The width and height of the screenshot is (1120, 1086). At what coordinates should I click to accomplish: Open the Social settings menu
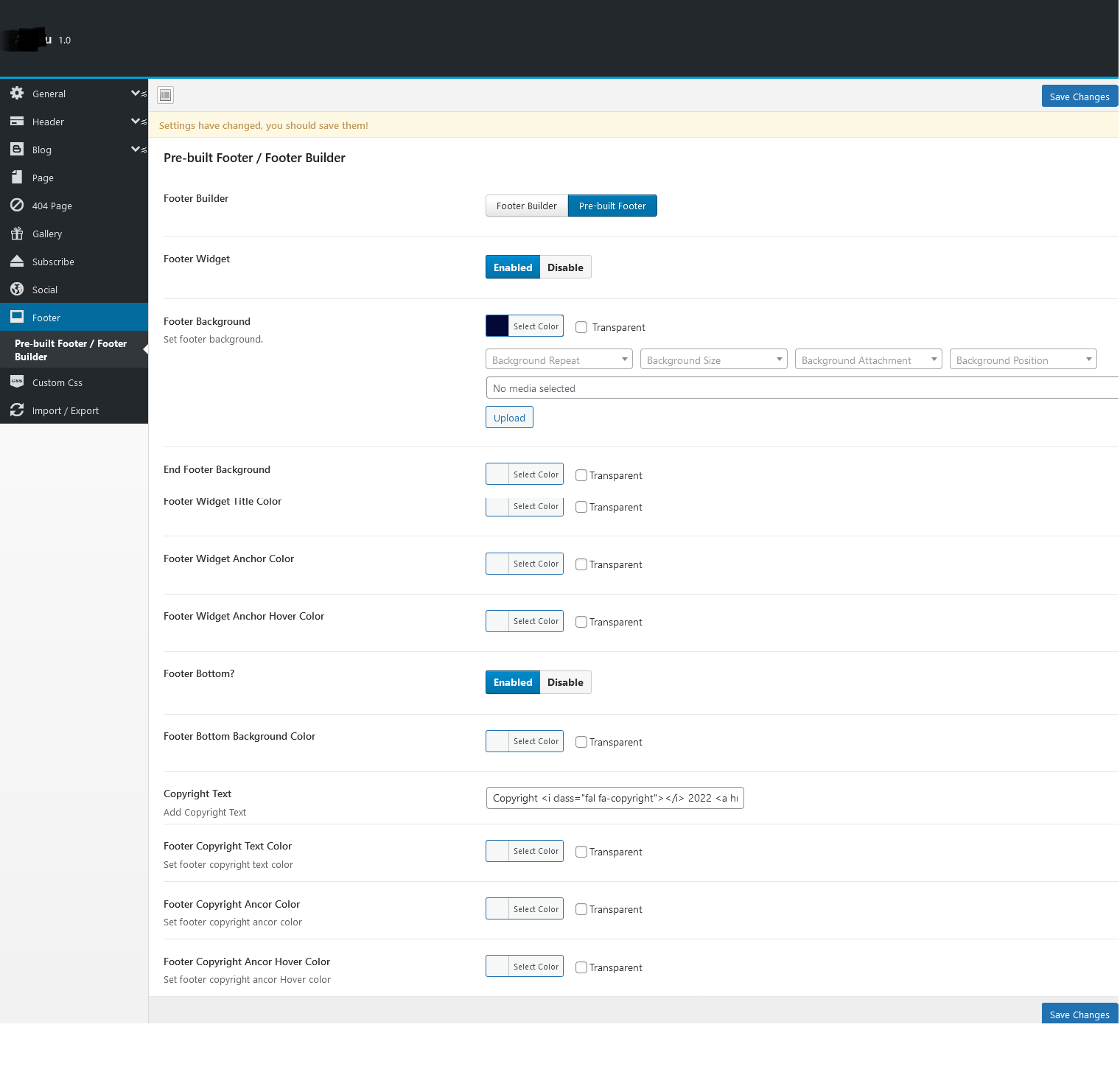point(74,290)
